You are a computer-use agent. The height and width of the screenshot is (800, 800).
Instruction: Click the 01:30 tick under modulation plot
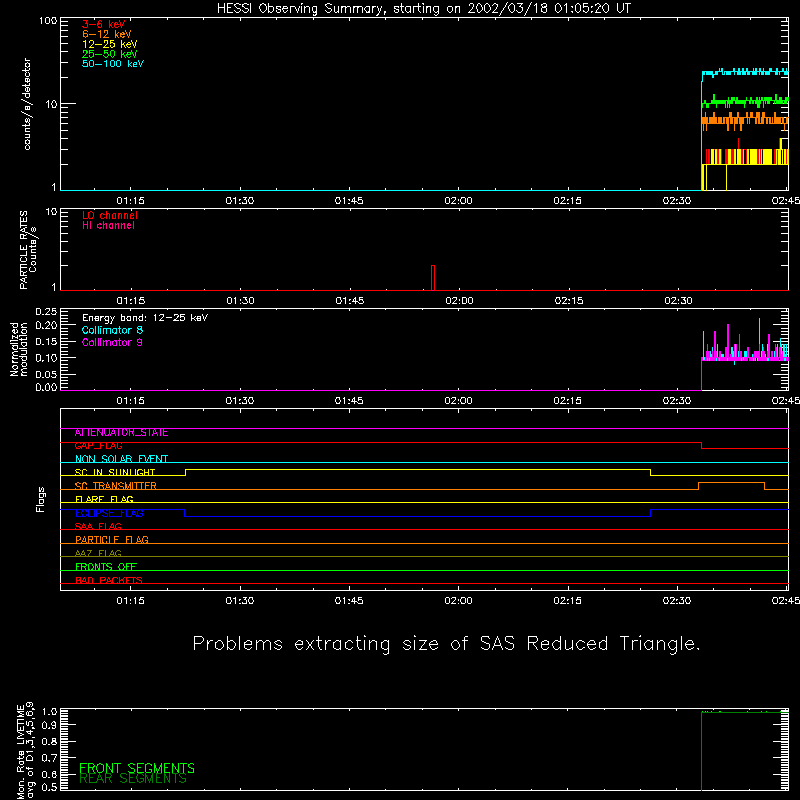pyautogui.click(x=240, y=401)
